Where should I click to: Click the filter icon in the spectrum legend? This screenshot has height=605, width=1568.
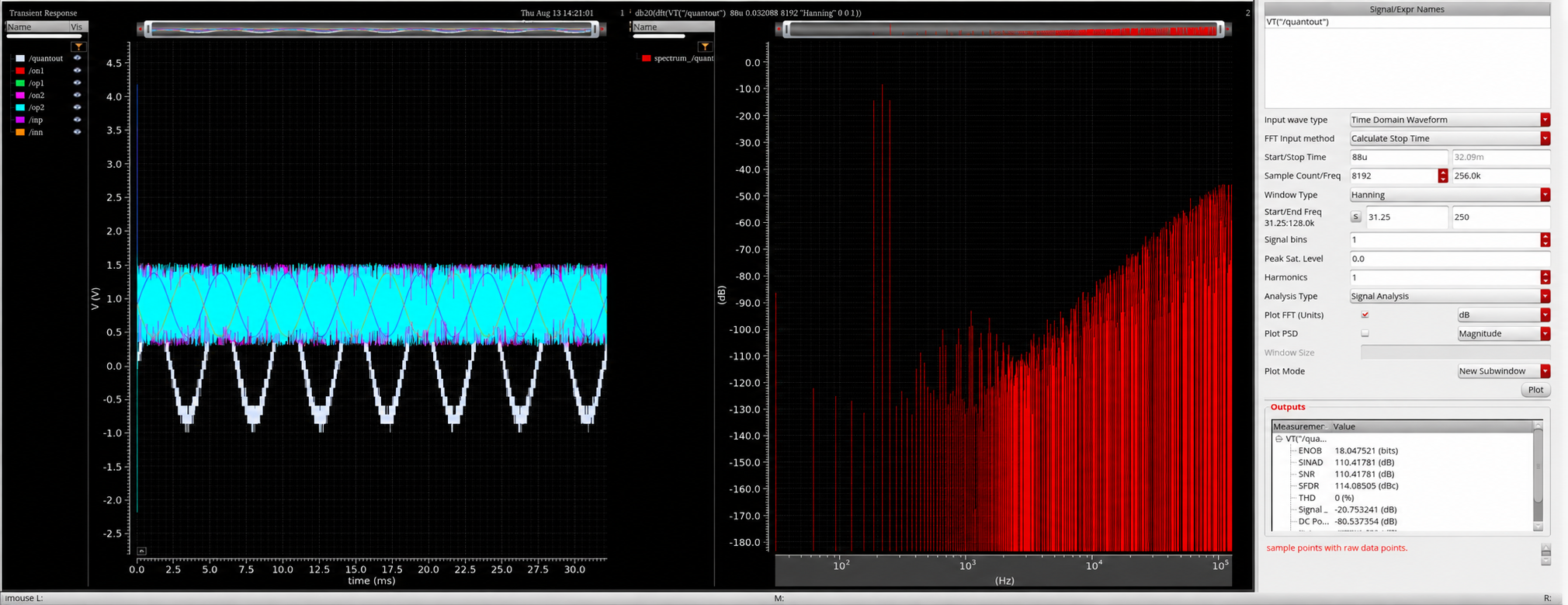tap(705, 47)
